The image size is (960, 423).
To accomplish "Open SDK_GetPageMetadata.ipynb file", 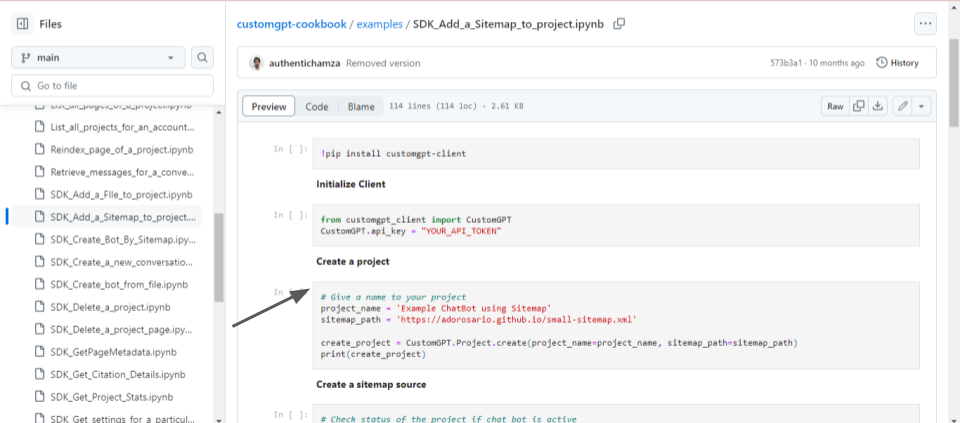I will coord(111,352).
